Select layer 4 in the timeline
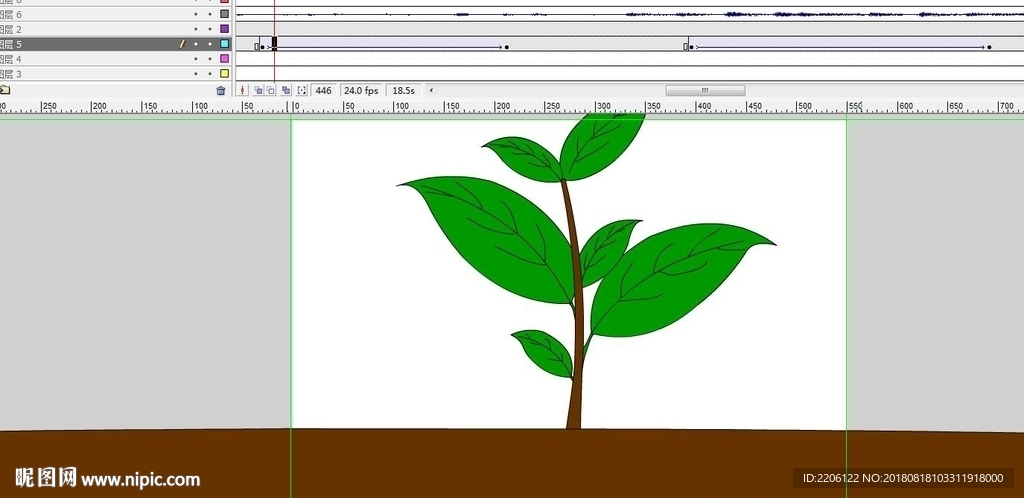The height and width of the screenshot is (498, 1024). pyautogui.click(x=116, y=59)
